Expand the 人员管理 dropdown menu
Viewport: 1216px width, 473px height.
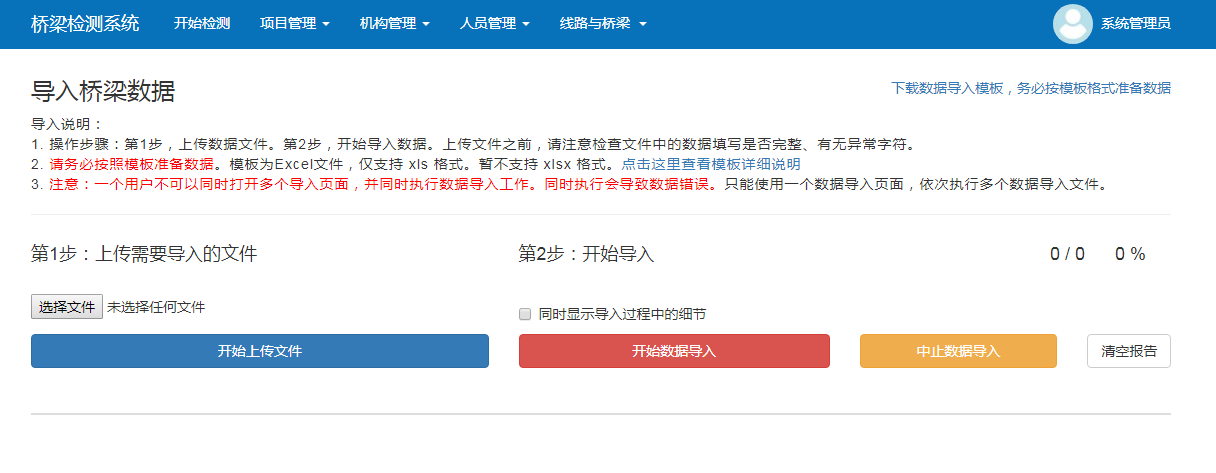point(494,23)
